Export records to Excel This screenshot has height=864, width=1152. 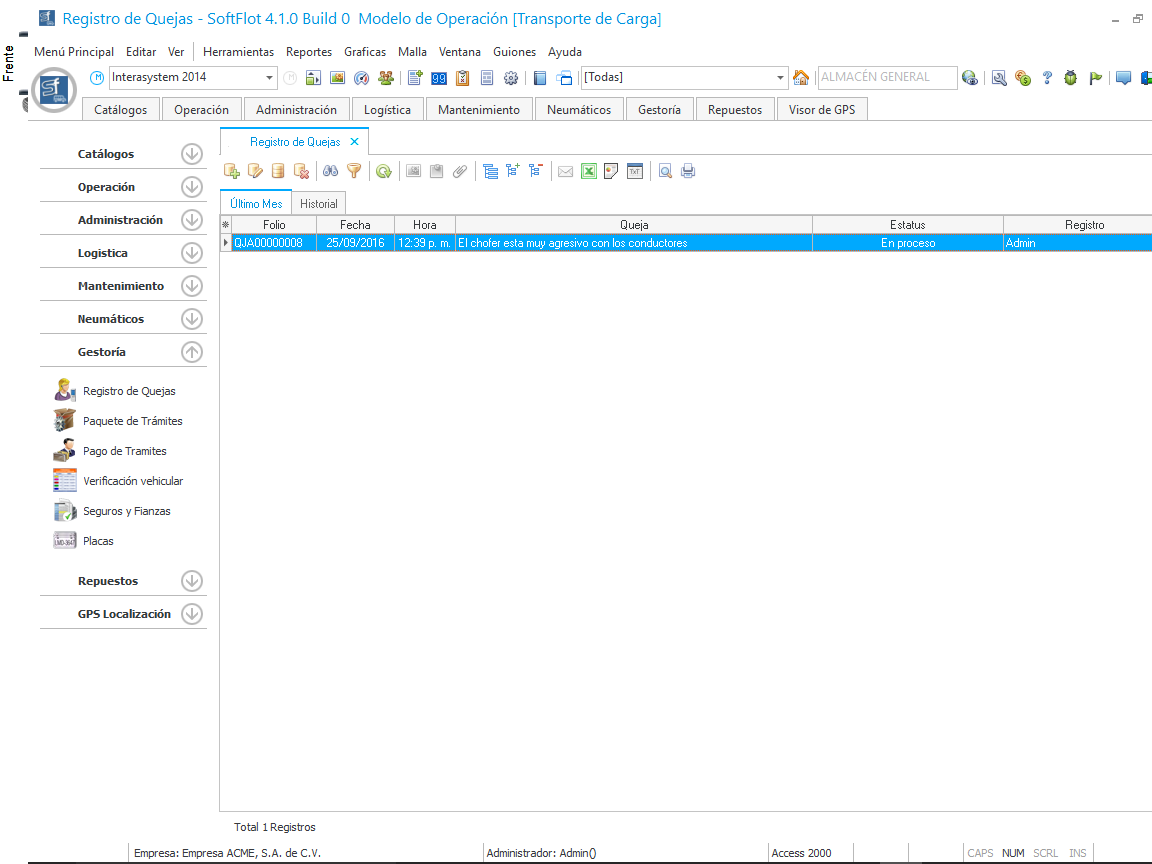(x=589, y=171)
